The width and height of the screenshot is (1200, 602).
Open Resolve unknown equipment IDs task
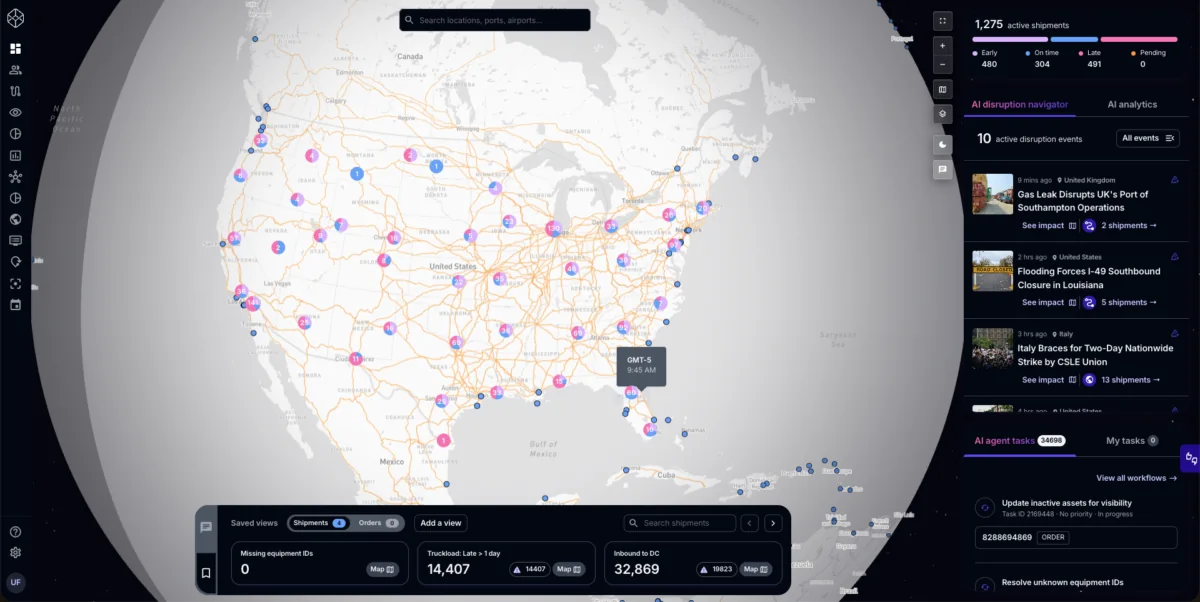point(1062,582)
